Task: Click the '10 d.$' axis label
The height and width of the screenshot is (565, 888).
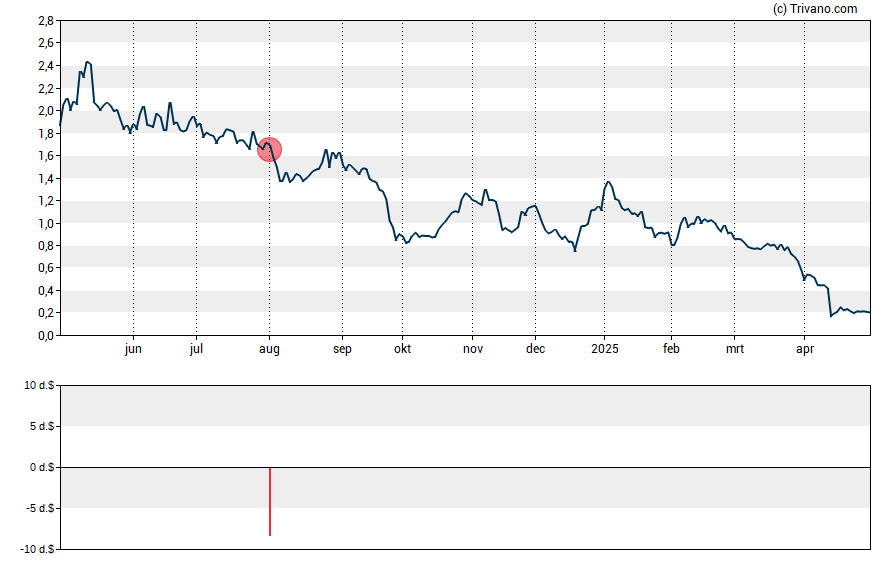Action: (x=39, y=386)
